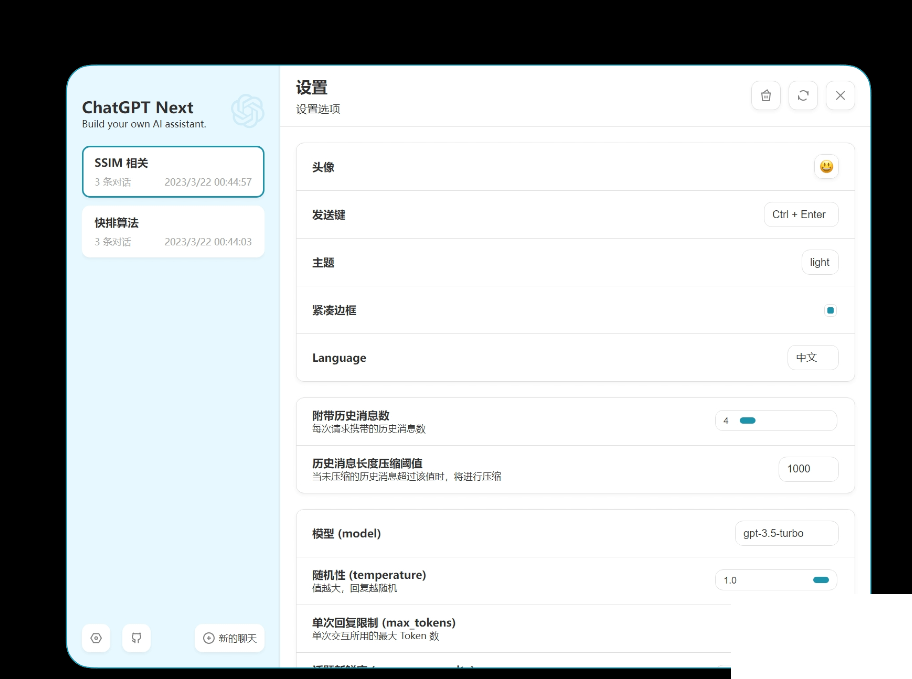This screenshot has width=912, height=679.
Task: Change the avatar emoji
Action: tap(826, 167)
